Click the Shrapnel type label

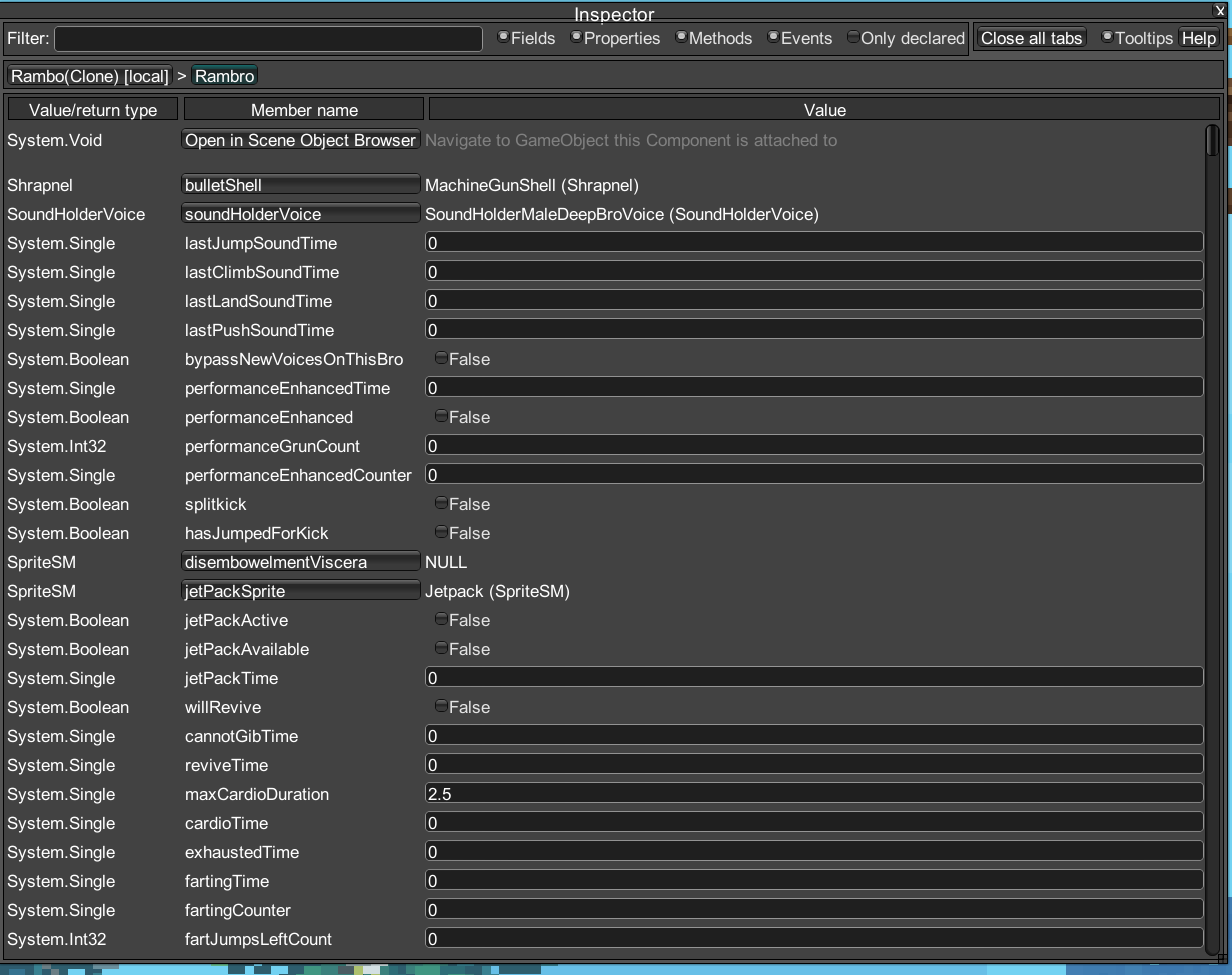pos(40,185)
